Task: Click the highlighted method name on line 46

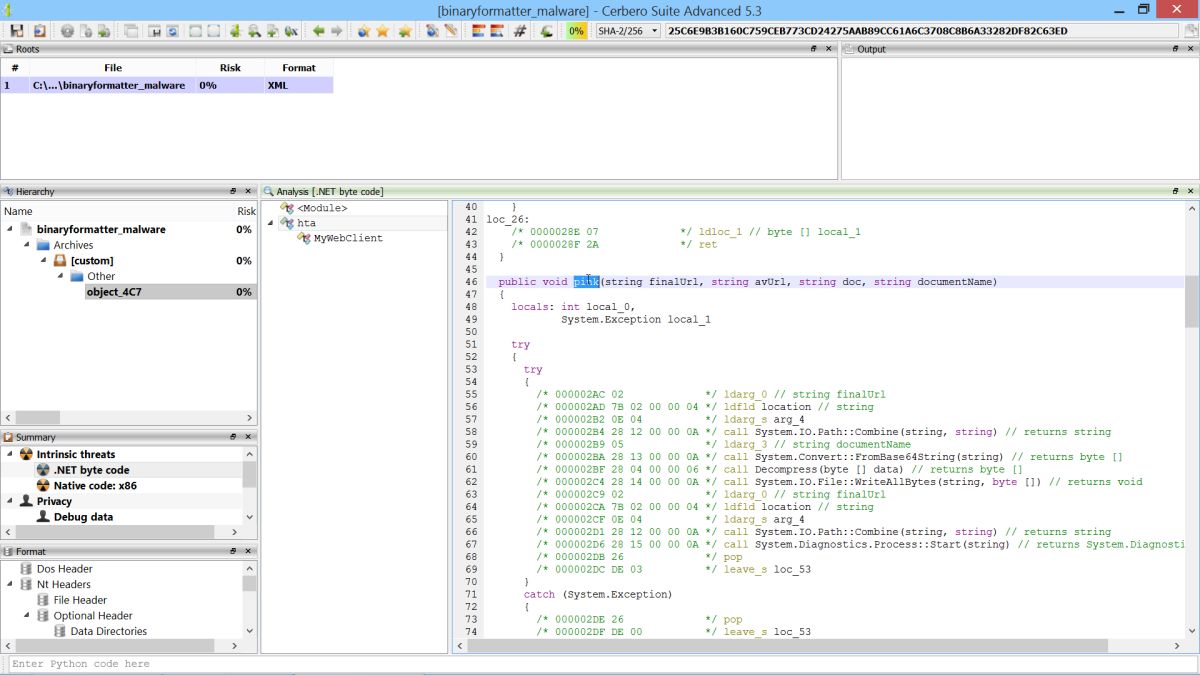Action: click(586, 282)
